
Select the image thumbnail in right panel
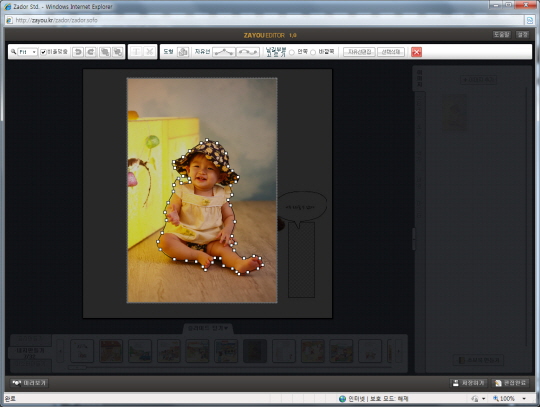point(455,113)
